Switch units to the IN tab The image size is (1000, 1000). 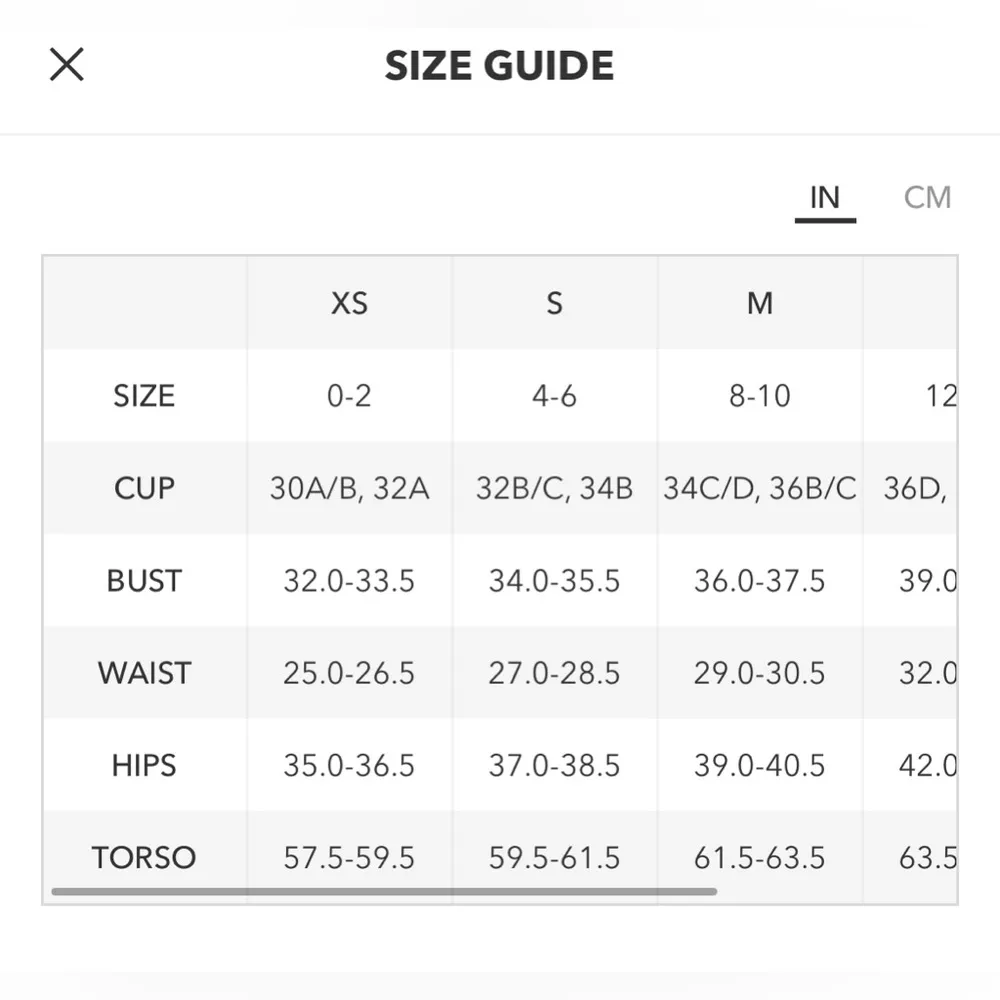(825, 198)
